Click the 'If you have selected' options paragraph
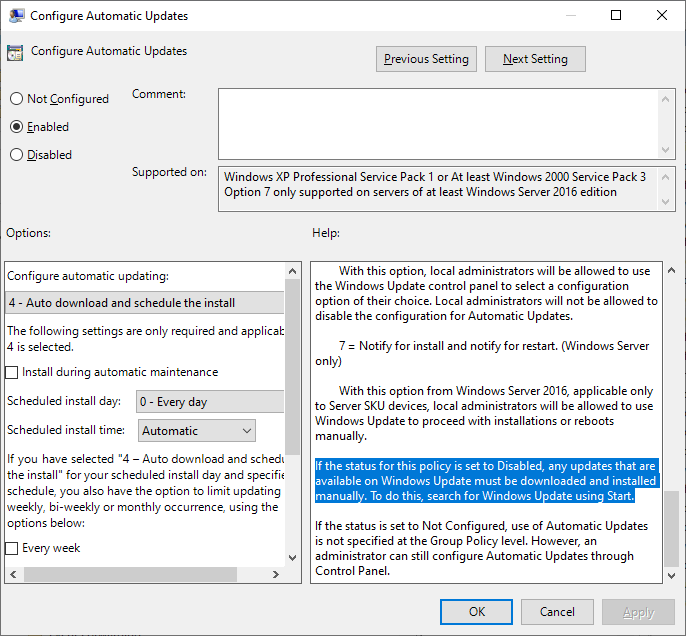This screenshot has width=686, height=636. (x=145, y=491)
